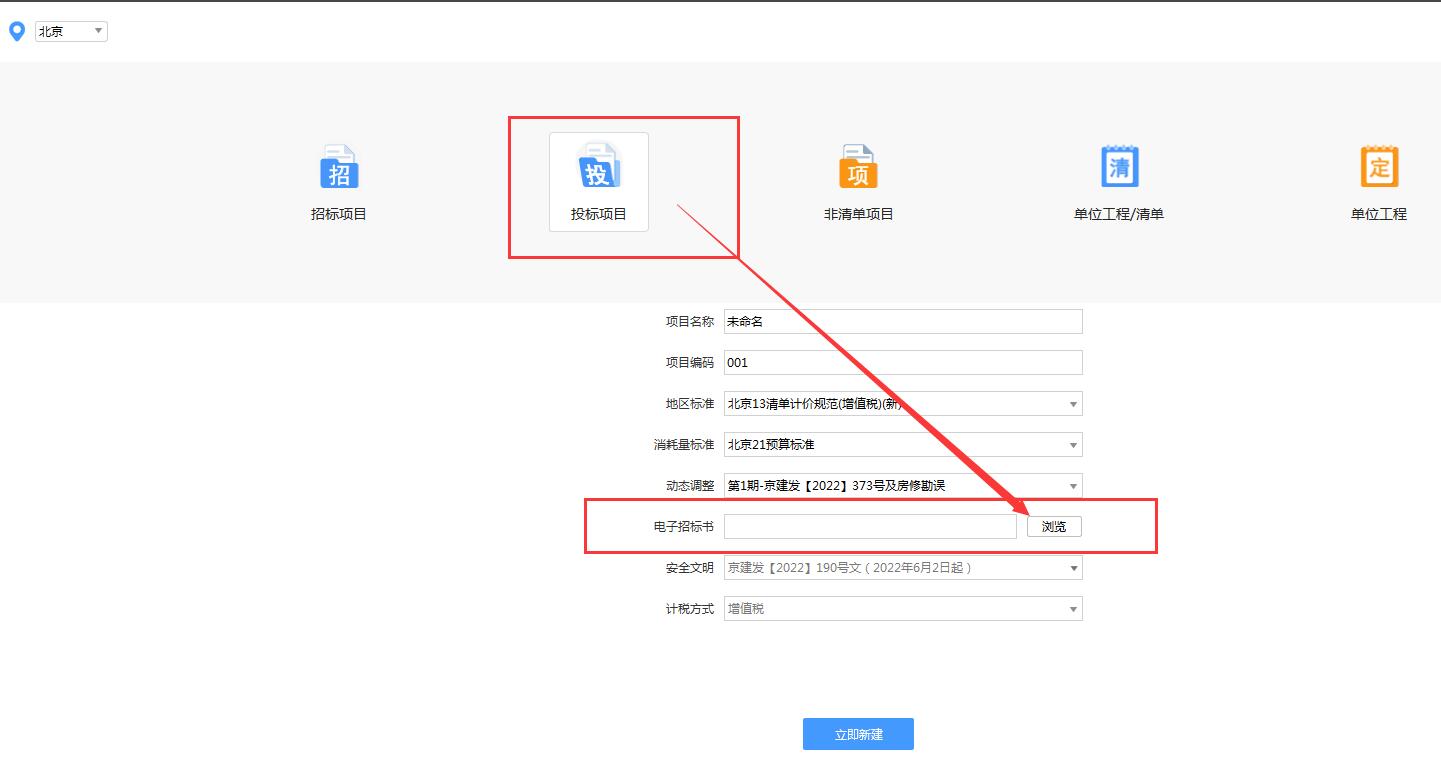Click the 项目名称 input field
The height and width of the screenshot is (779, 1441).
point(903,322)
